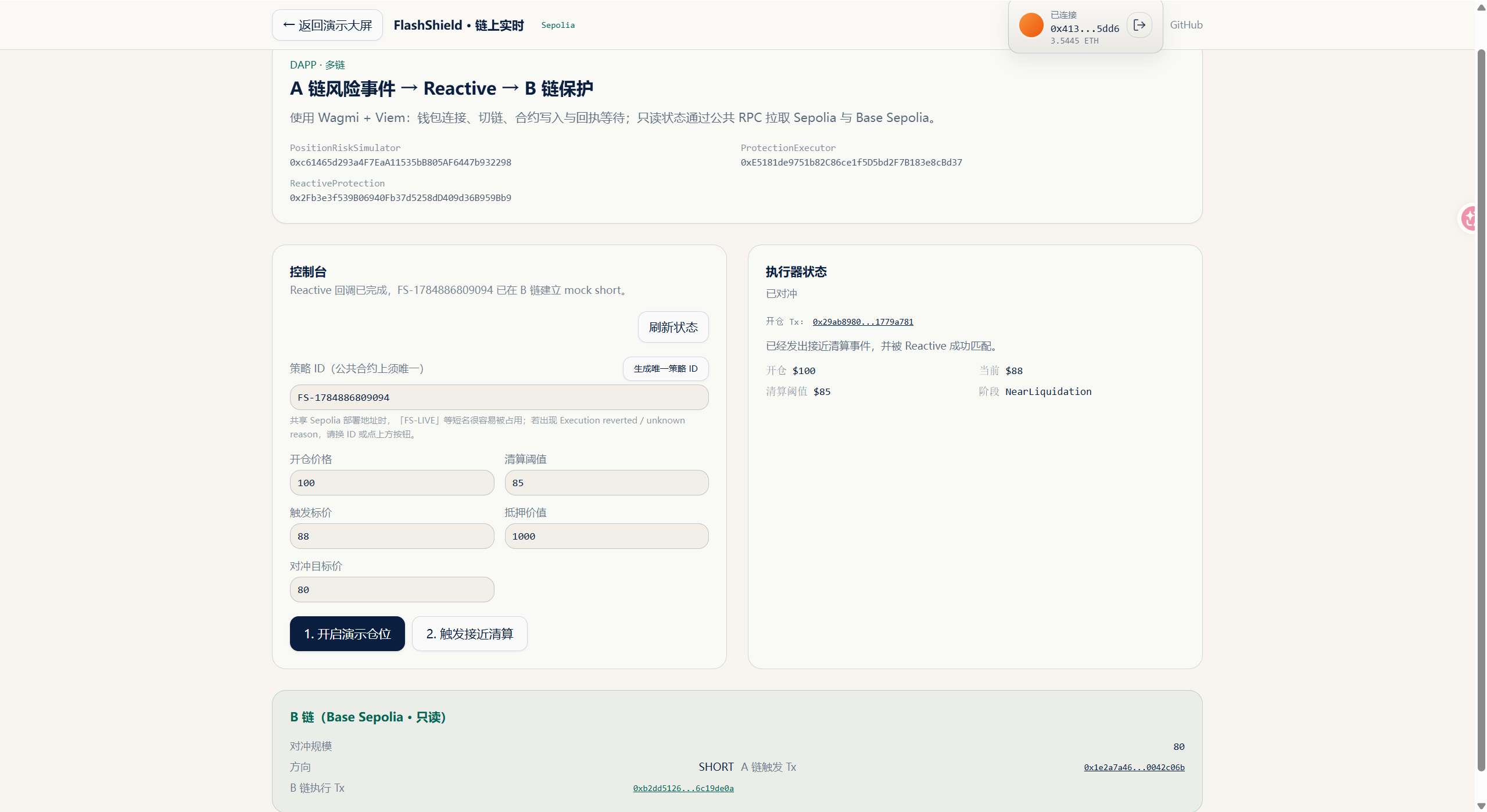Click 刷新状态 refresh button

(x=673, y=327)
